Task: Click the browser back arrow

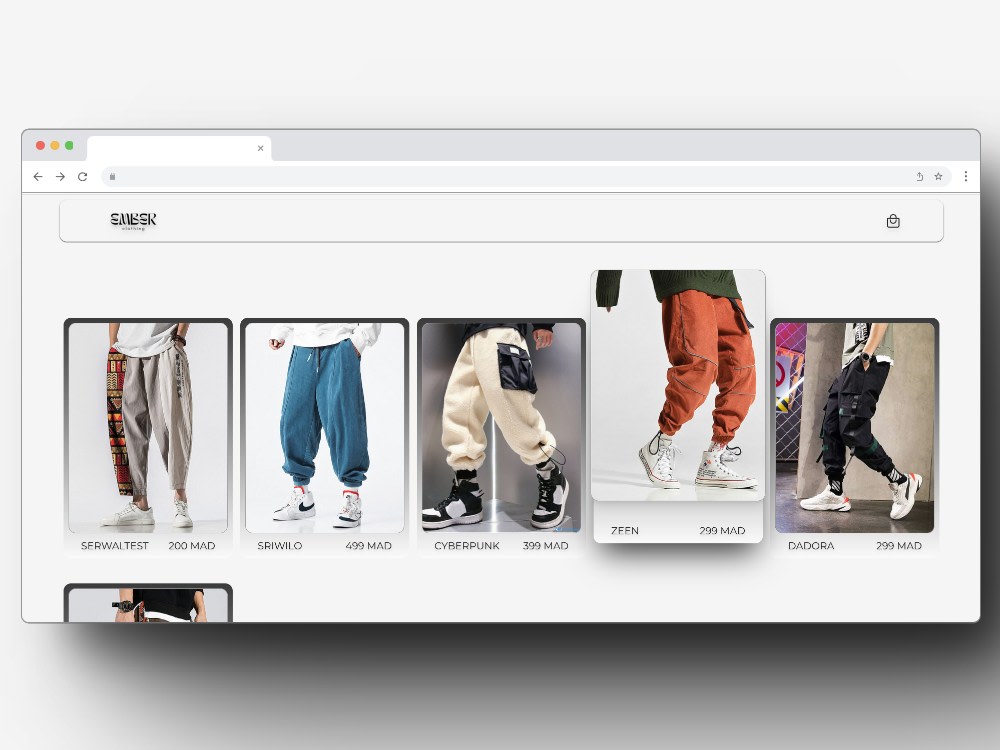Action: point(38,176)
